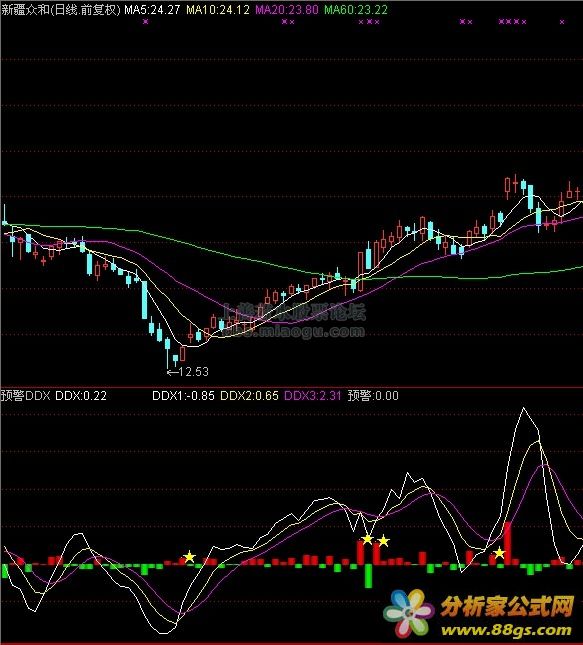Click the 预警DDX indicator name
583x645 pixels.
pyautogui.click(x=26, y=396)
